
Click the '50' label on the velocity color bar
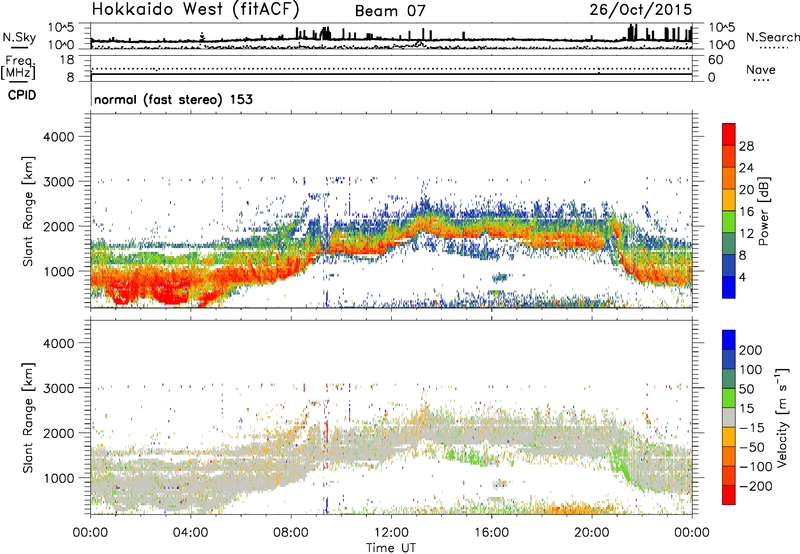pos(746,389)
